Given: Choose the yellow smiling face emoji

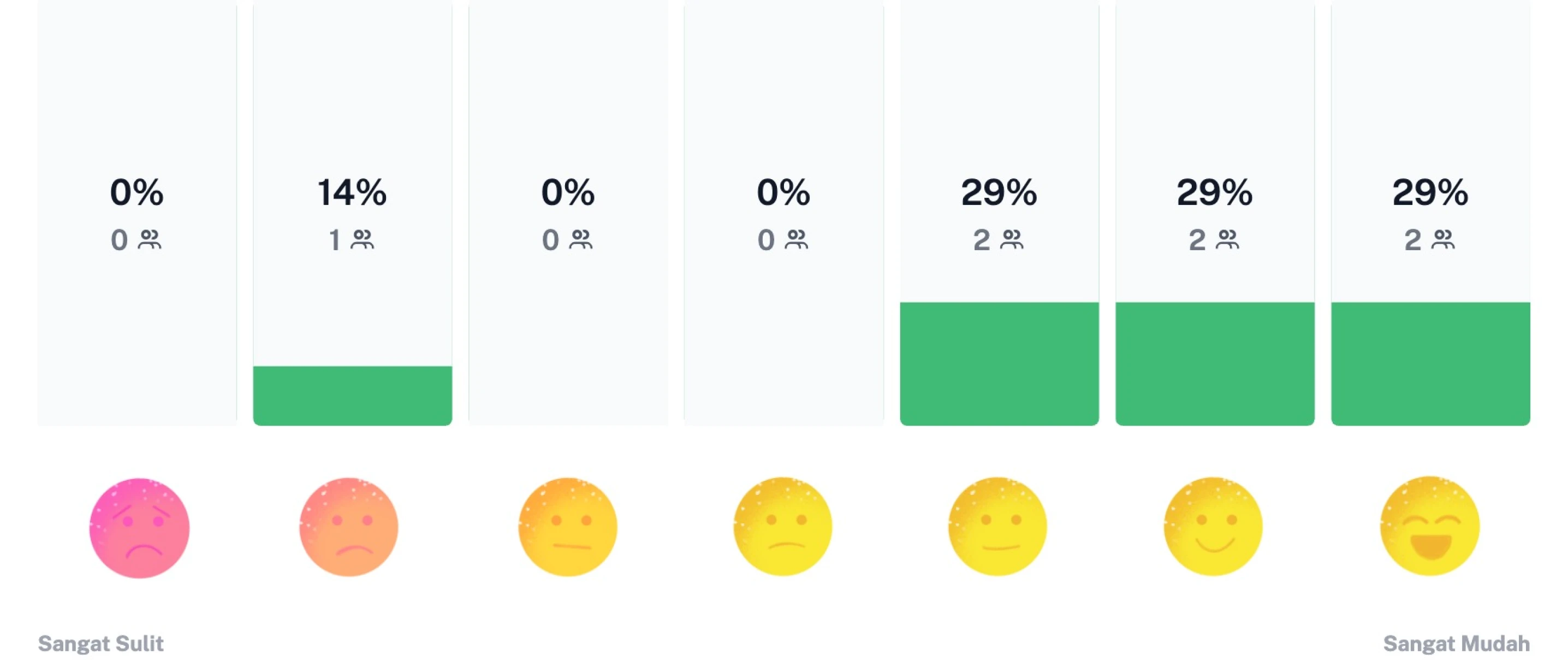Looking at the screenshot, I should 1213,527.
